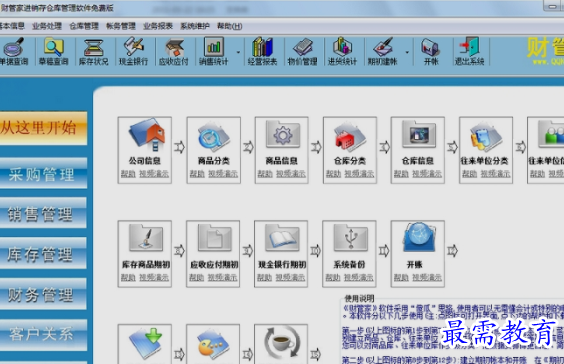Open 期初建帐 toolbar icon
Viewport: 564px width, 364px height.
point(382,52)
